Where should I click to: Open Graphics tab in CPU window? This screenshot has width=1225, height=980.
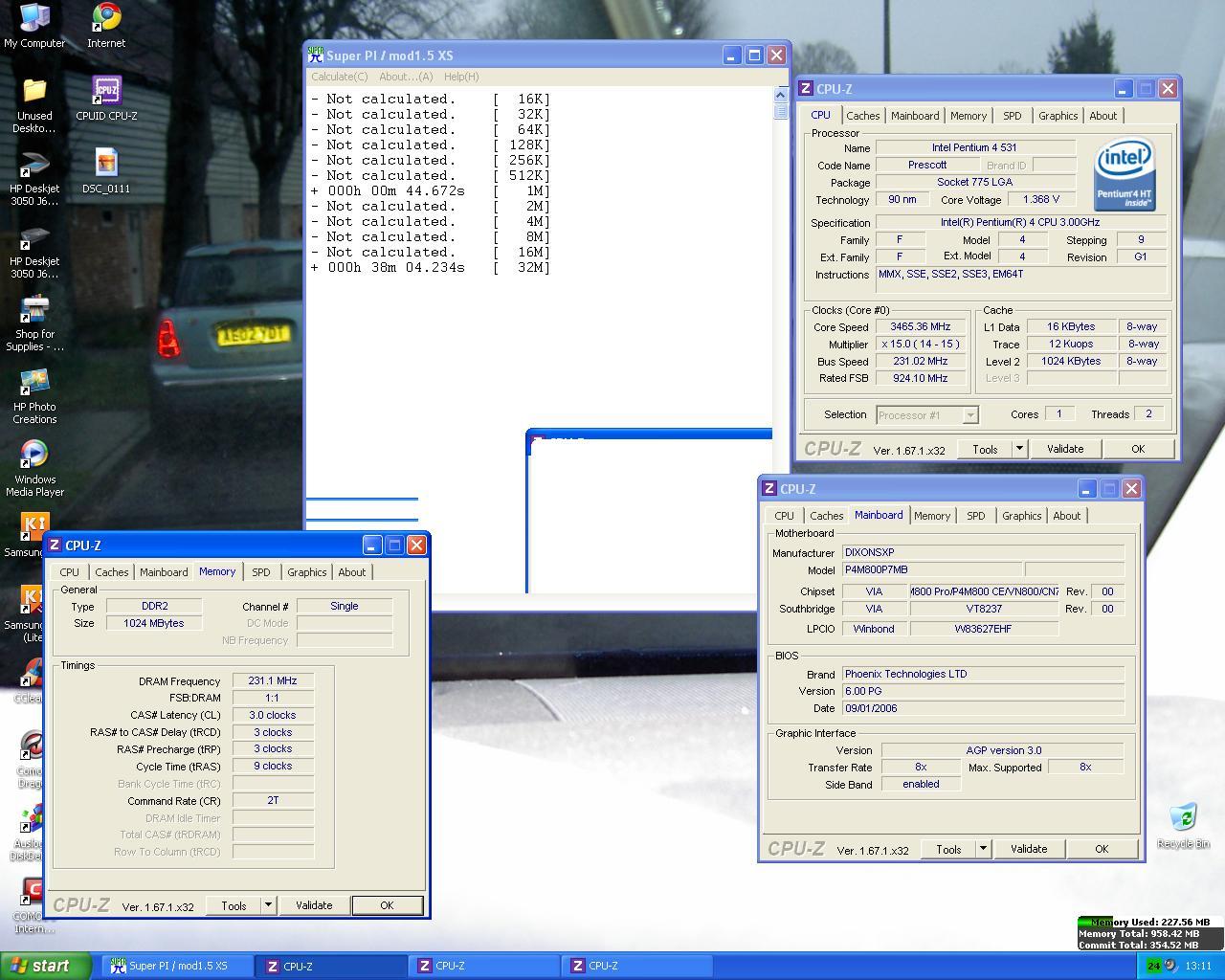point(1058,116)
